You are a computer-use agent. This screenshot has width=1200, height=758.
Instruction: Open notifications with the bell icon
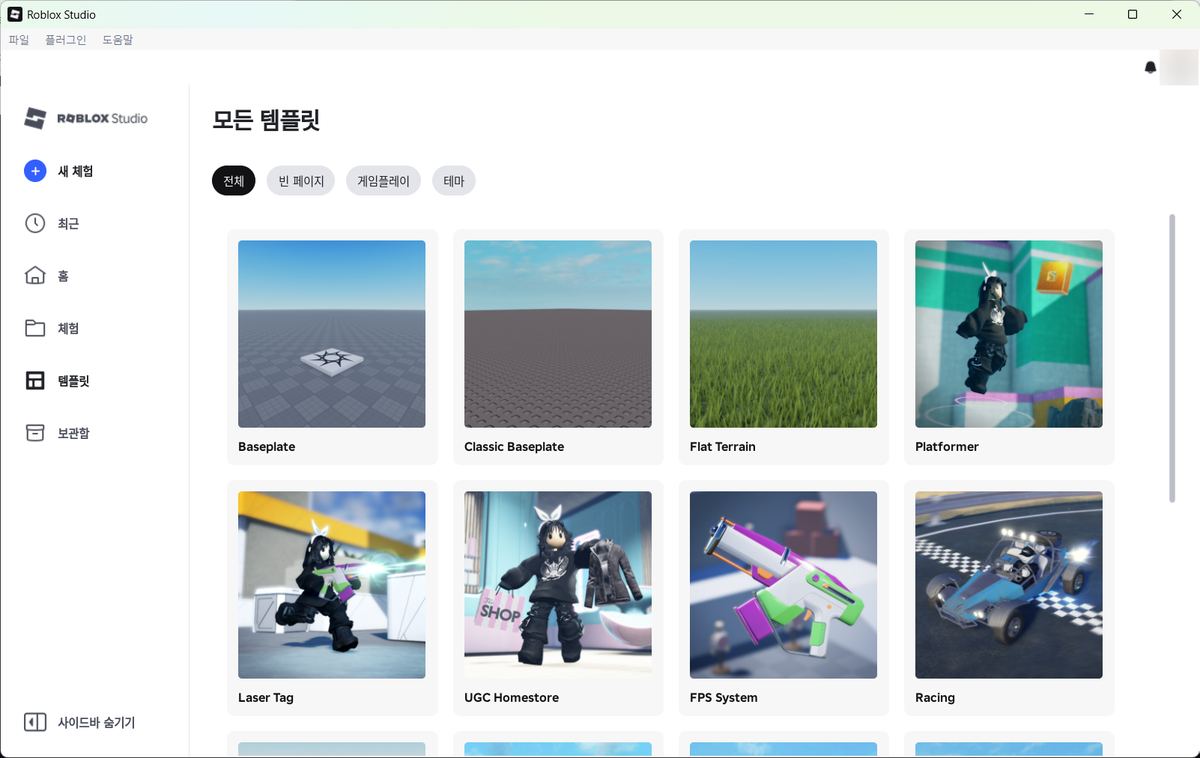pos(1150,67)
